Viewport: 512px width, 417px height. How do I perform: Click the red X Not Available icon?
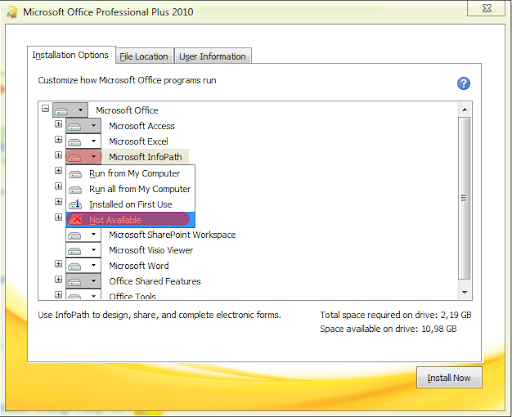click(76, 219)
